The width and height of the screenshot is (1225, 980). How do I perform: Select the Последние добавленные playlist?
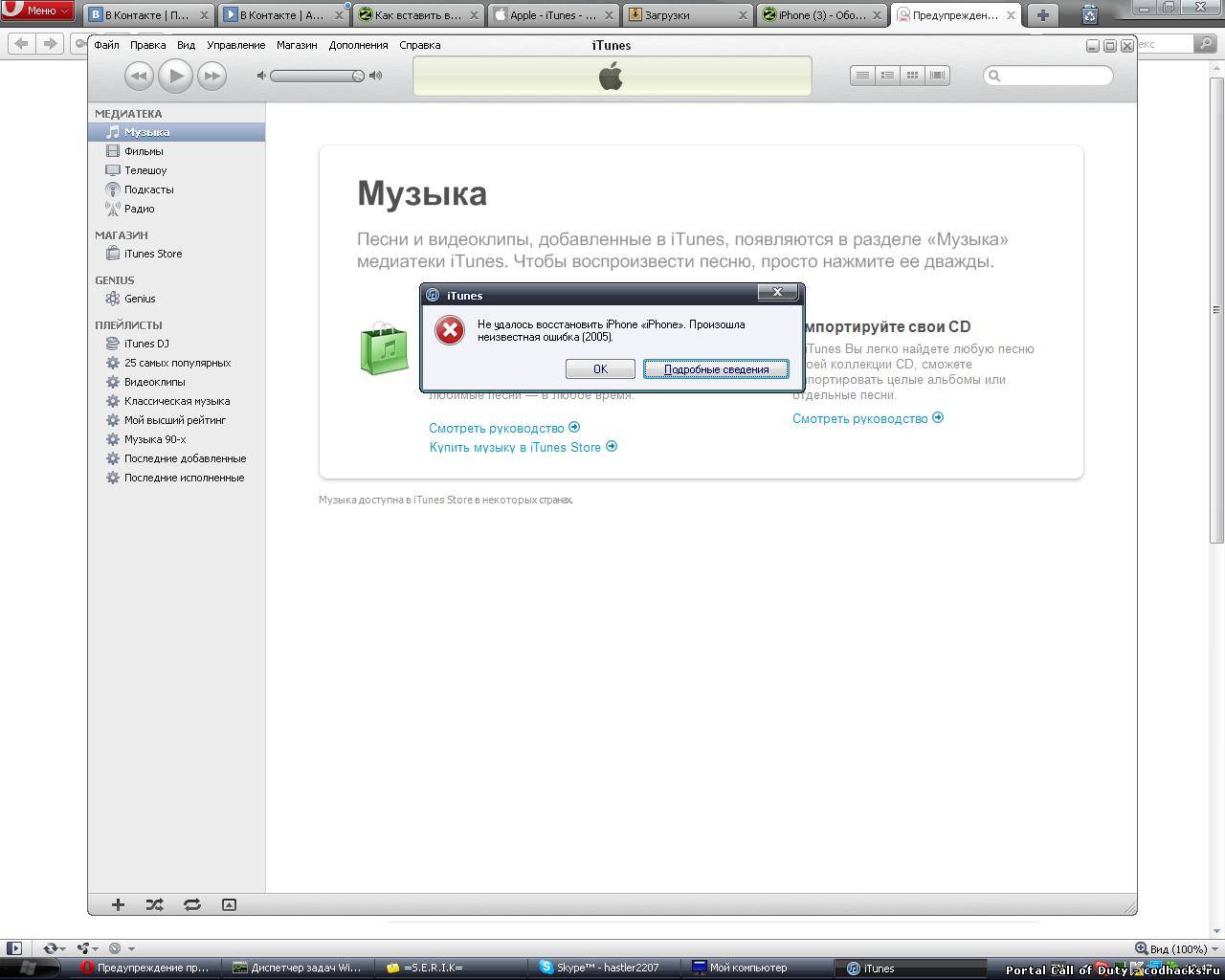[x=177, y=458]
